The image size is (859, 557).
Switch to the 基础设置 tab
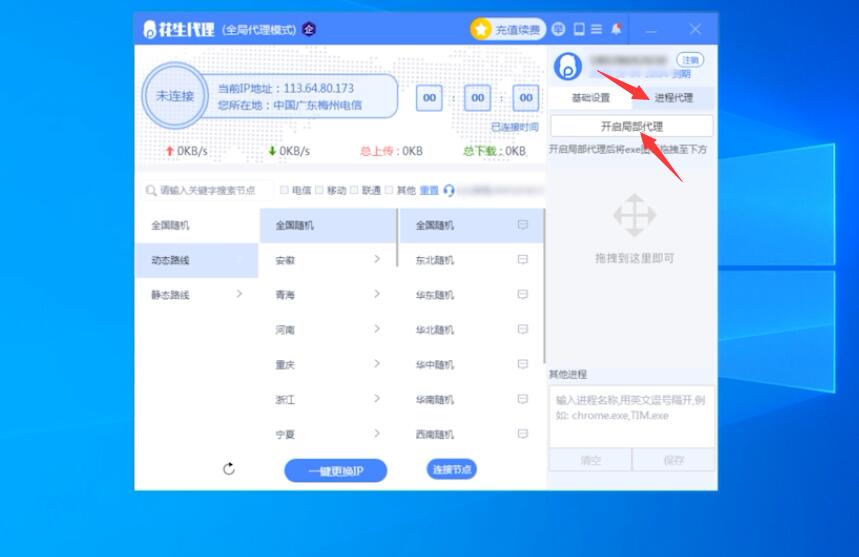click(590, 98)
